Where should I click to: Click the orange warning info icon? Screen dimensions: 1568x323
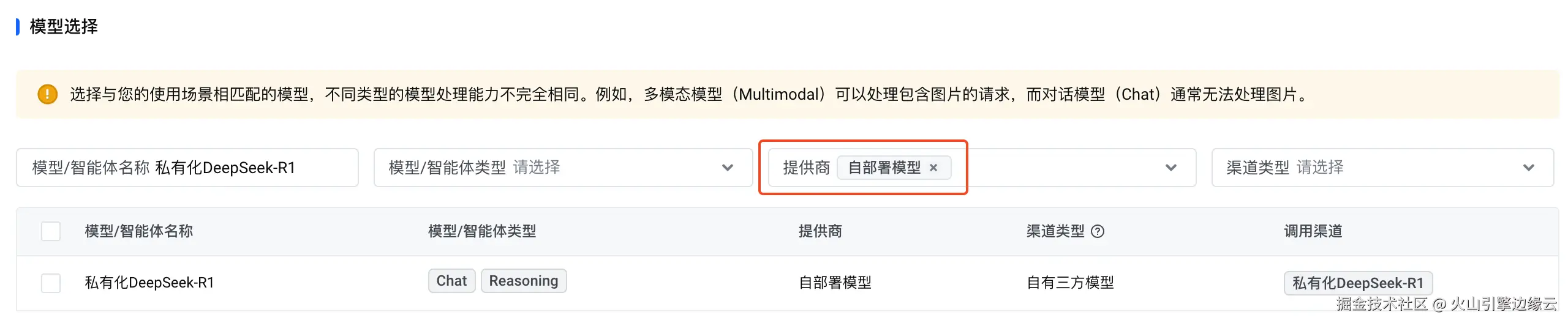[x=47, y=94]
